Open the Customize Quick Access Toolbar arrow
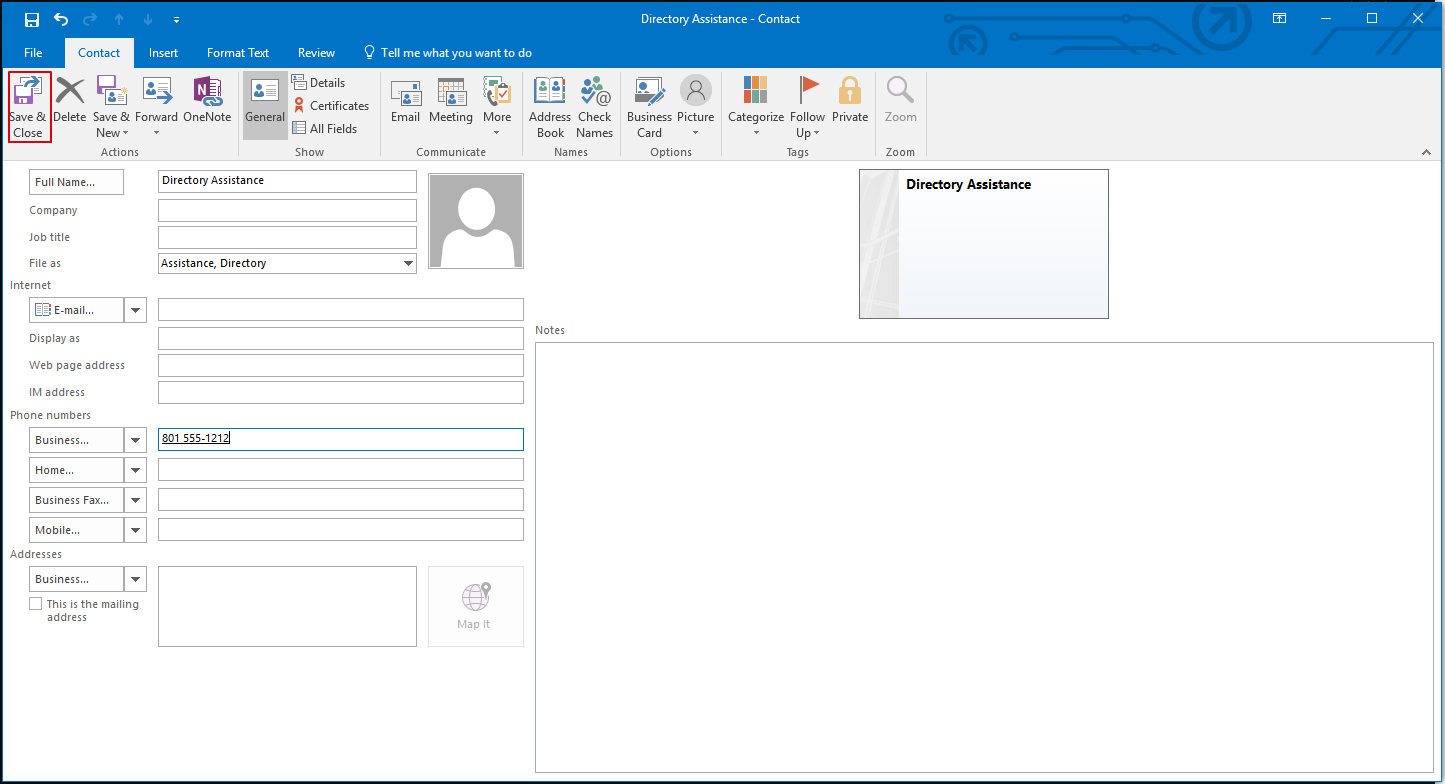Viewport: 1445px width, 784px height. (x=177, y=19)
